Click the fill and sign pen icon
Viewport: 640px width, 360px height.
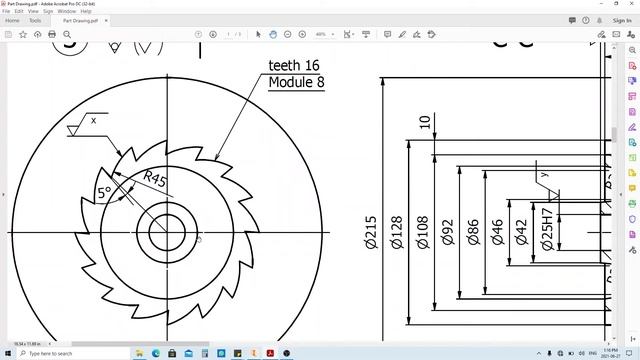[x=601, y=35]
